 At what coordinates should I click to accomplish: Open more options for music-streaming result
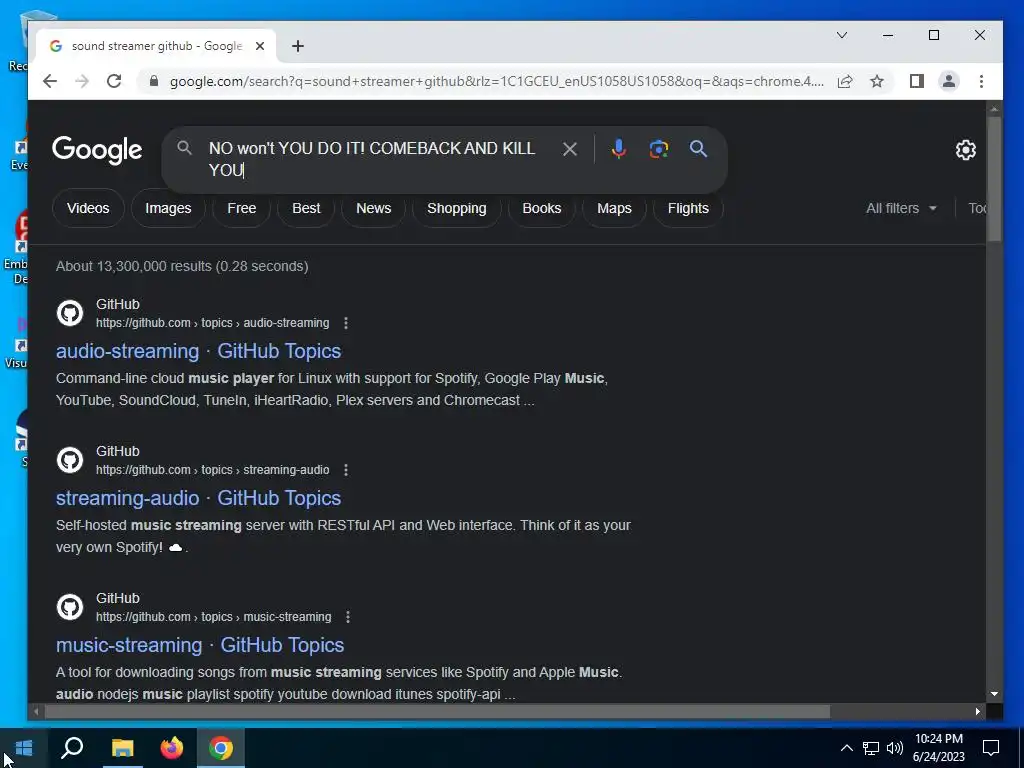click(348, 616)
